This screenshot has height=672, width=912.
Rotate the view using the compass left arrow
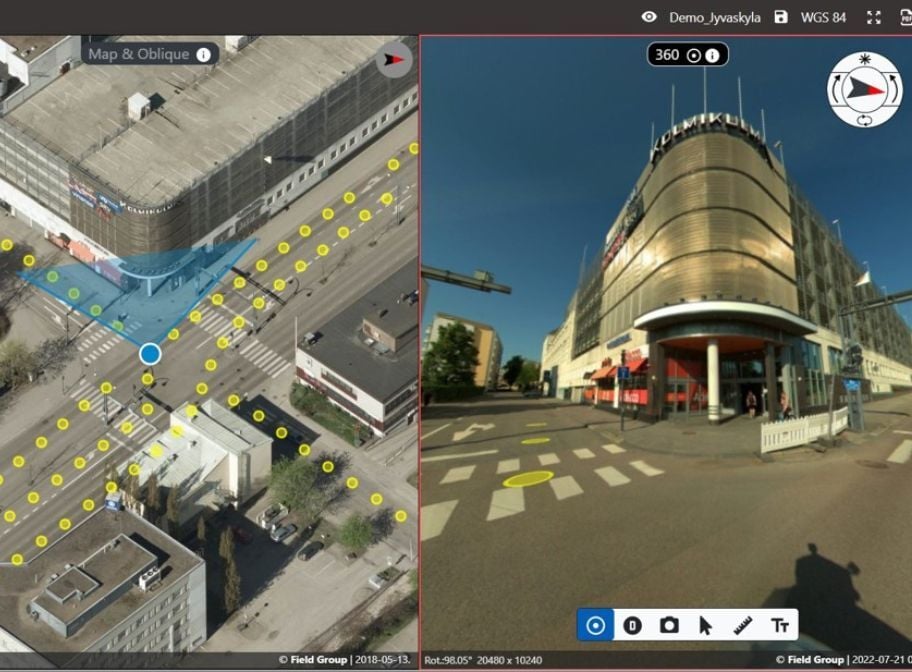[838, 88]
